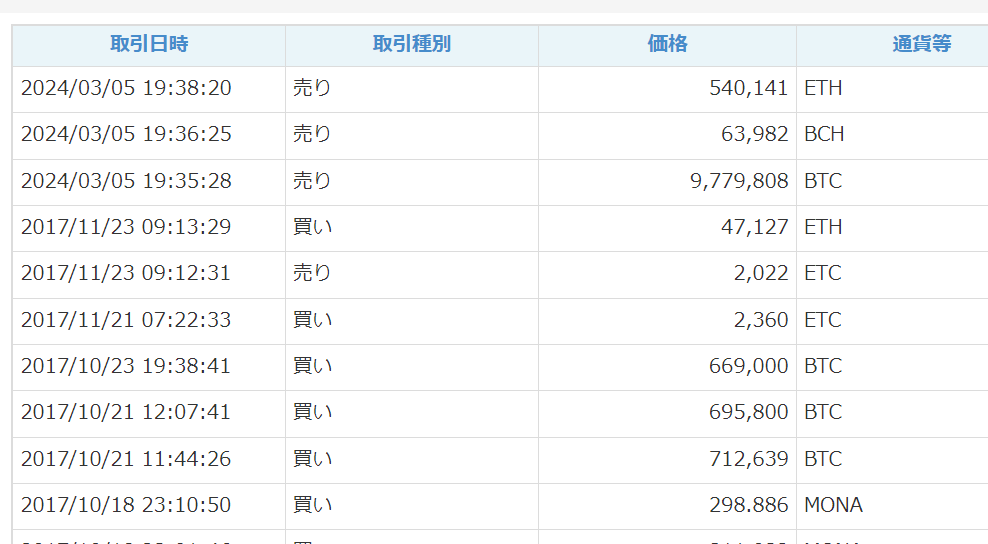Click the 取引日時 column header
The image size is (988, 544).
149,44
